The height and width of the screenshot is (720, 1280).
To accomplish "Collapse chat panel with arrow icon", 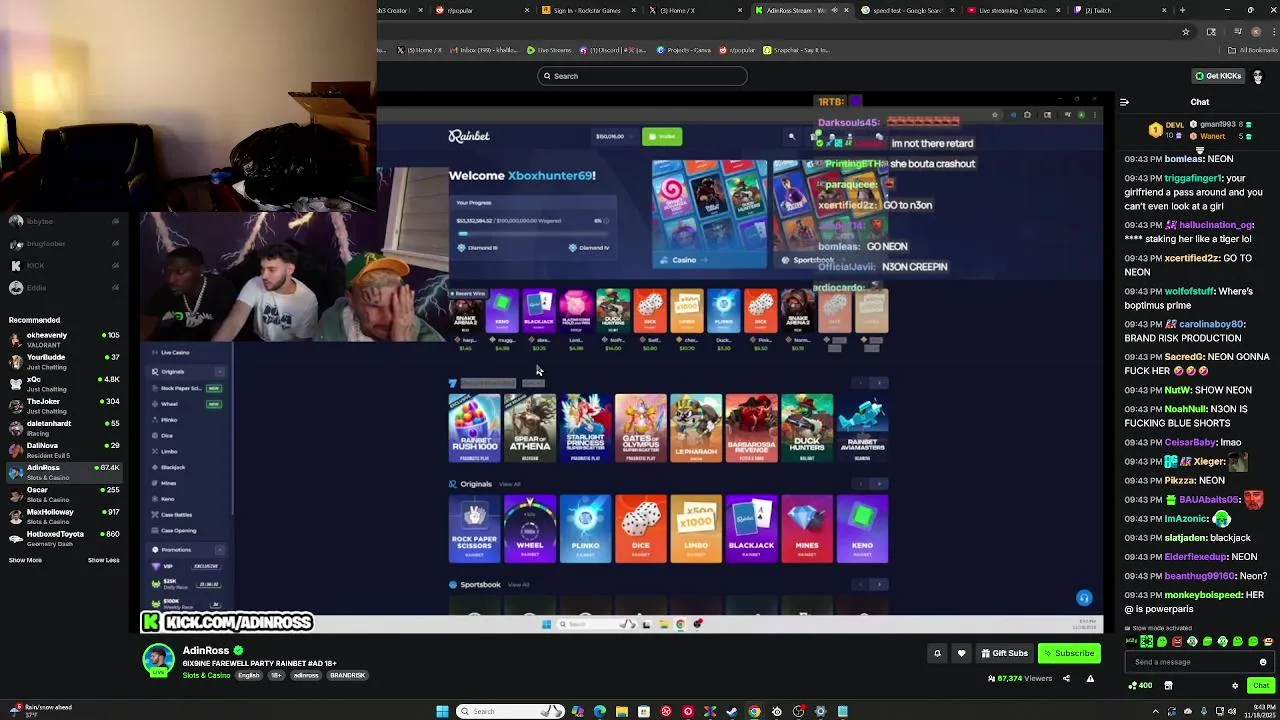I will coord(1124,102).
